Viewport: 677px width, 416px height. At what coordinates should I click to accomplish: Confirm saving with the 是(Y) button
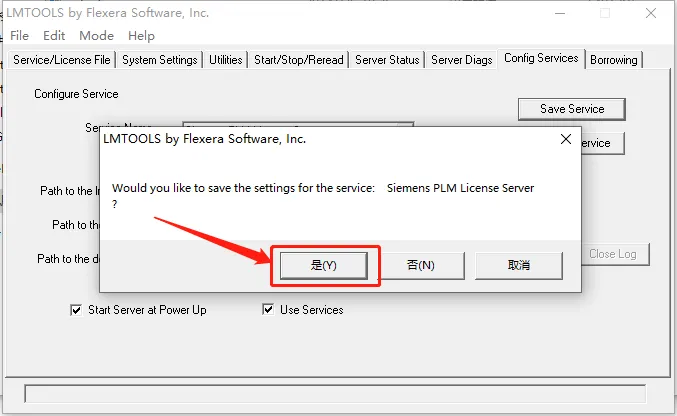[323, 265]
